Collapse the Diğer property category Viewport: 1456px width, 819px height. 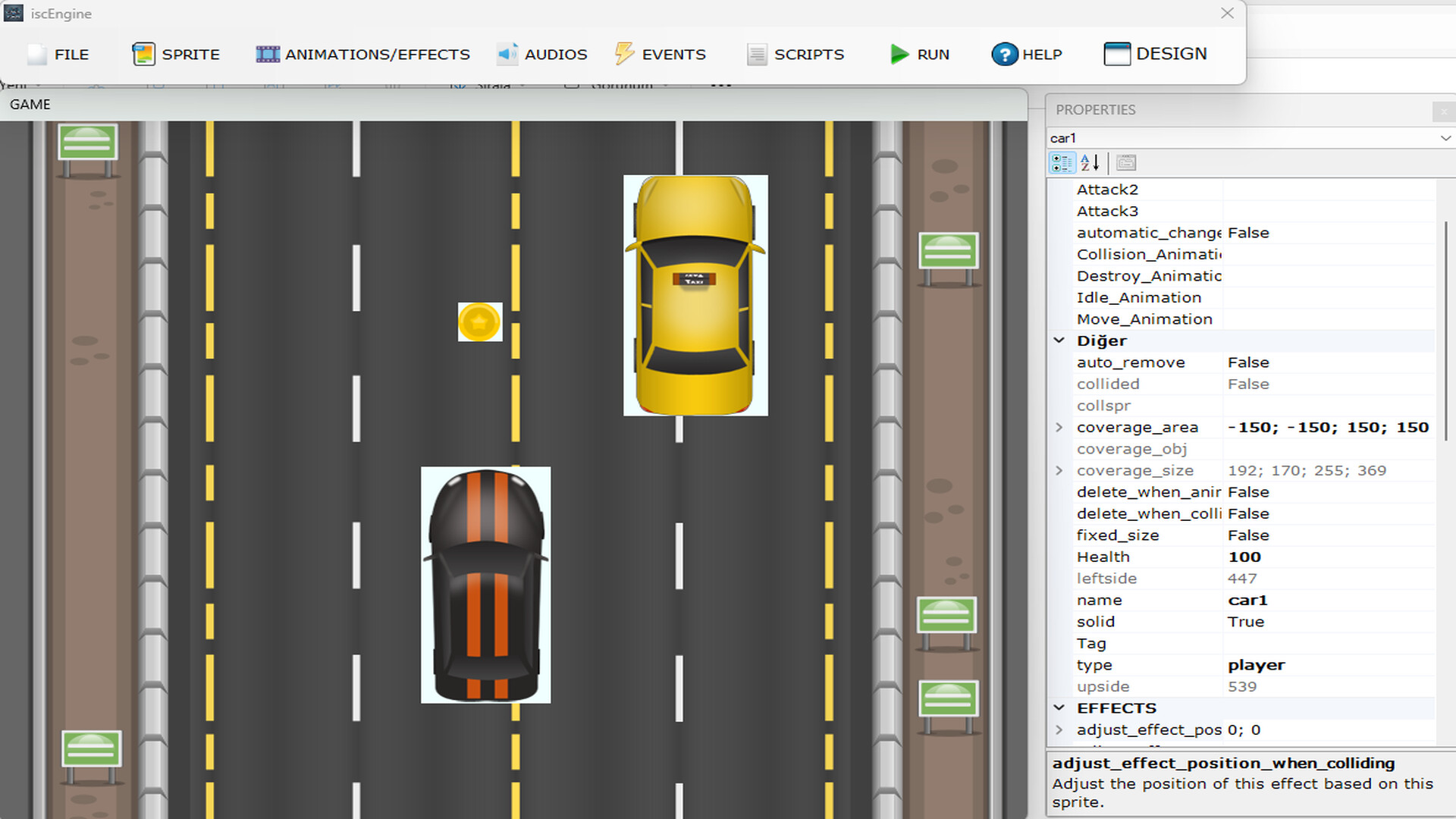[1059, 340]
